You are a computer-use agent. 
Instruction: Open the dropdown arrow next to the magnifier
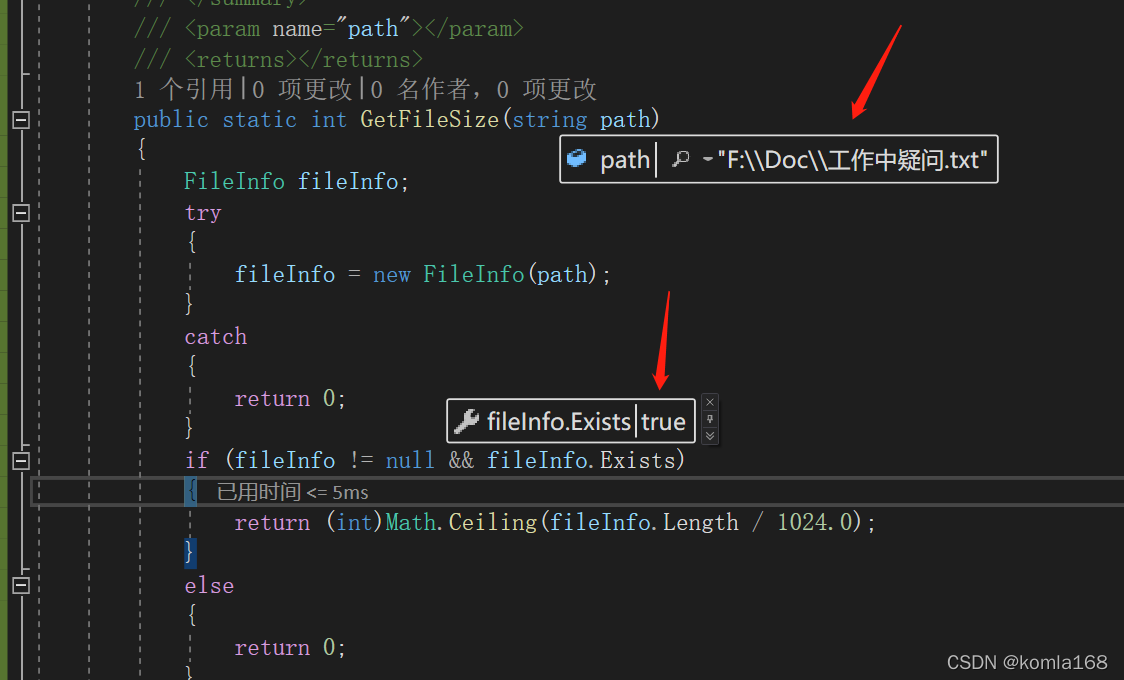(707, 158)
